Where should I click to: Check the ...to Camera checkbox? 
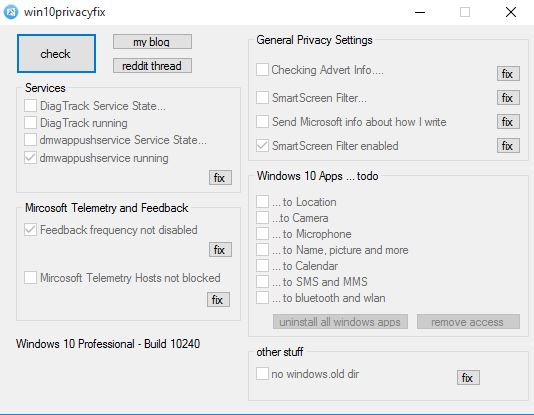(x=262, y=217)
